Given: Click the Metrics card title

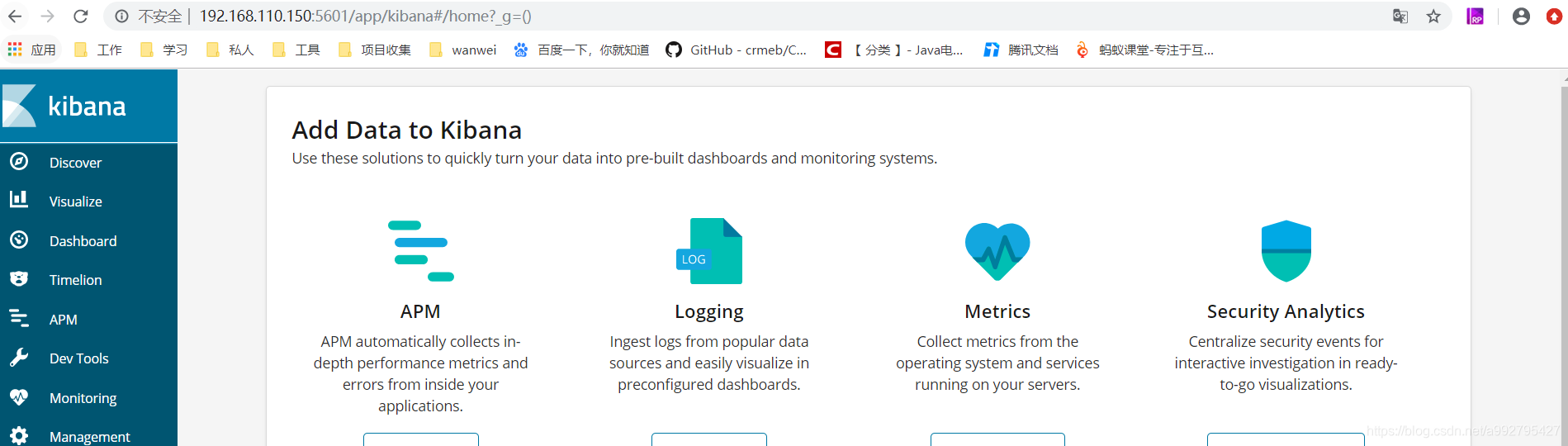Looking at the screenshot, I should coord(997,311).
